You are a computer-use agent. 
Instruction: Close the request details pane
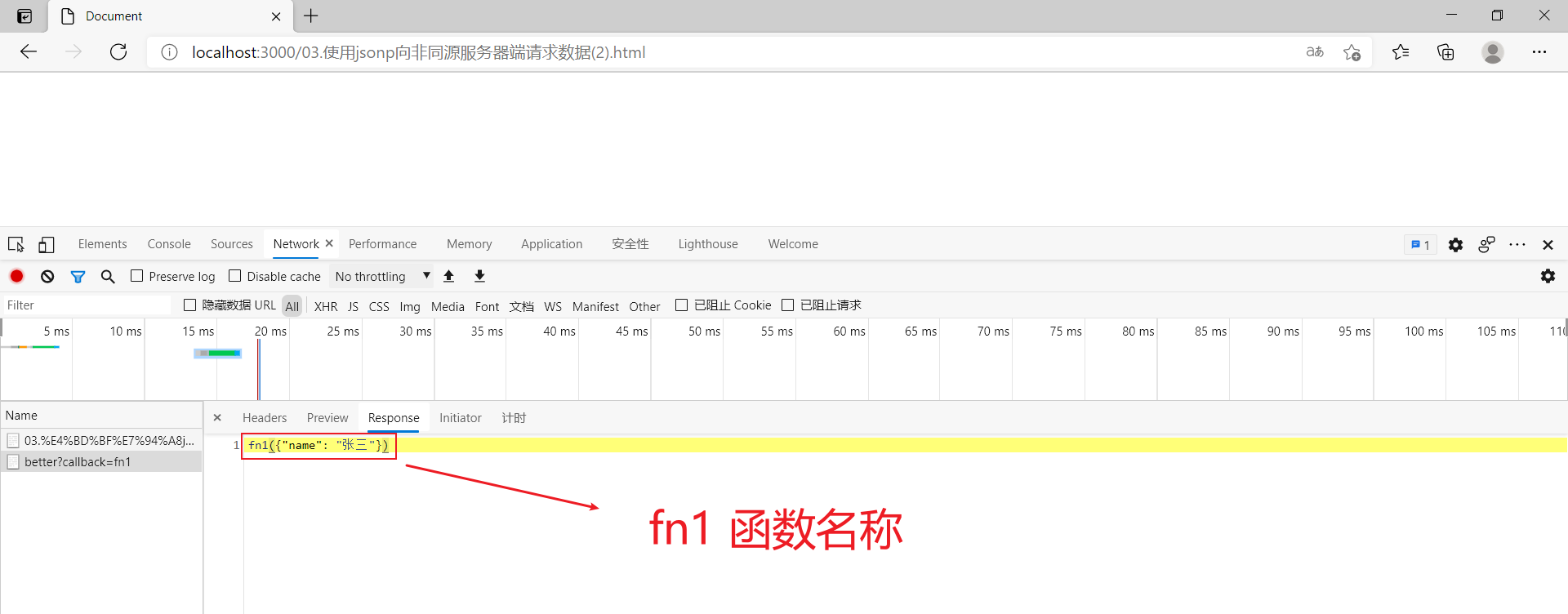tap(217, 417)
